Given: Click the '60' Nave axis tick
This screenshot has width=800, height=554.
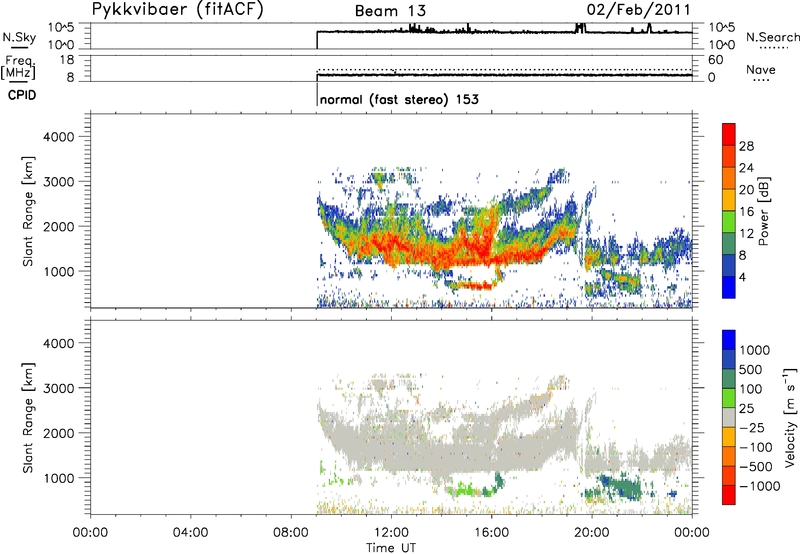Looking at the screenshot, I should (715, 60).
